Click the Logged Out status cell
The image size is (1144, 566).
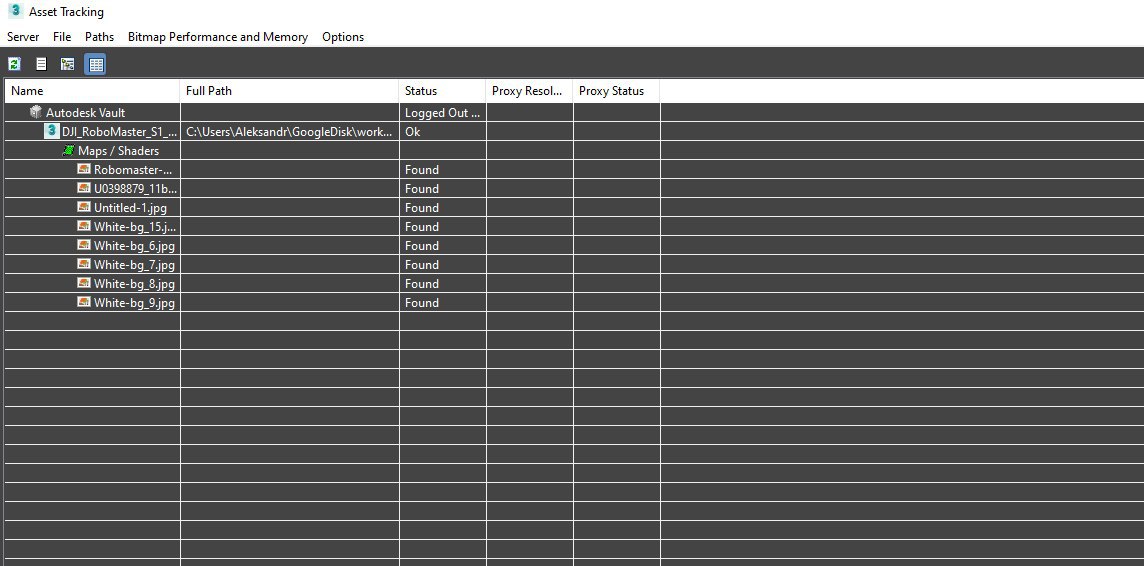click(442, 113)
